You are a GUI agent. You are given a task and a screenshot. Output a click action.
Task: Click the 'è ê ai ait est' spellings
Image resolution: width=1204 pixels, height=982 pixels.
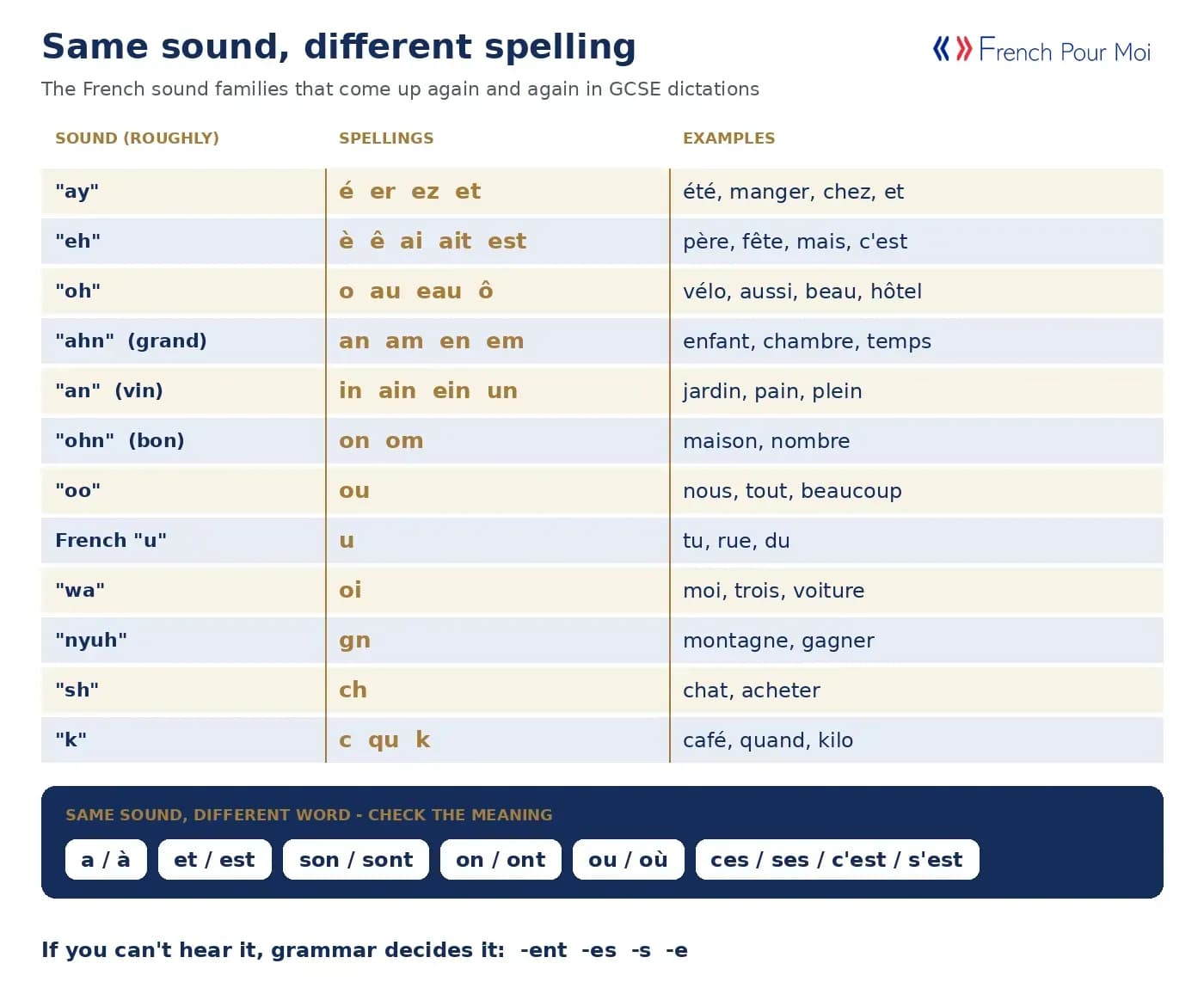point(433,241)
